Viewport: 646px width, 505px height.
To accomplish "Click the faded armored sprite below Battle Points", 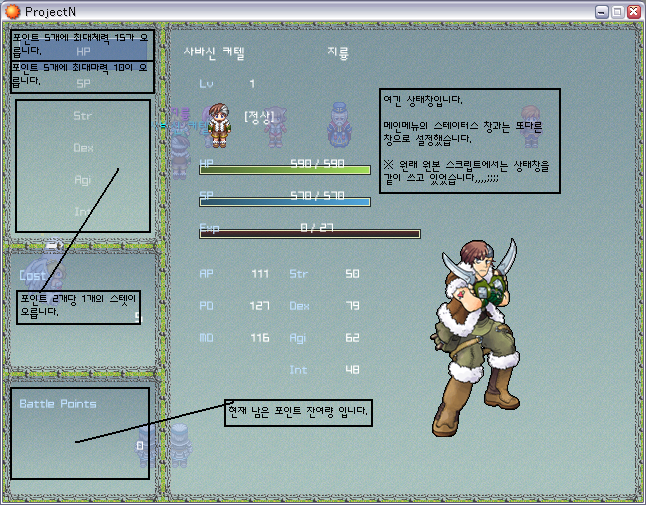I will 179,445.
